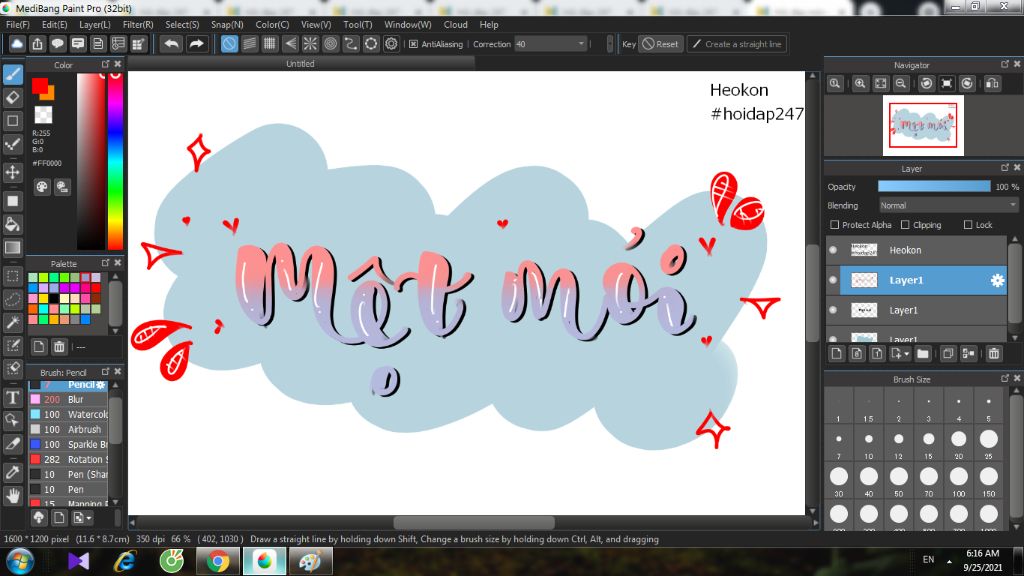This screenshot has height=576, width=1024.
Task: Select the Blur brush
Action: (69, 399)
